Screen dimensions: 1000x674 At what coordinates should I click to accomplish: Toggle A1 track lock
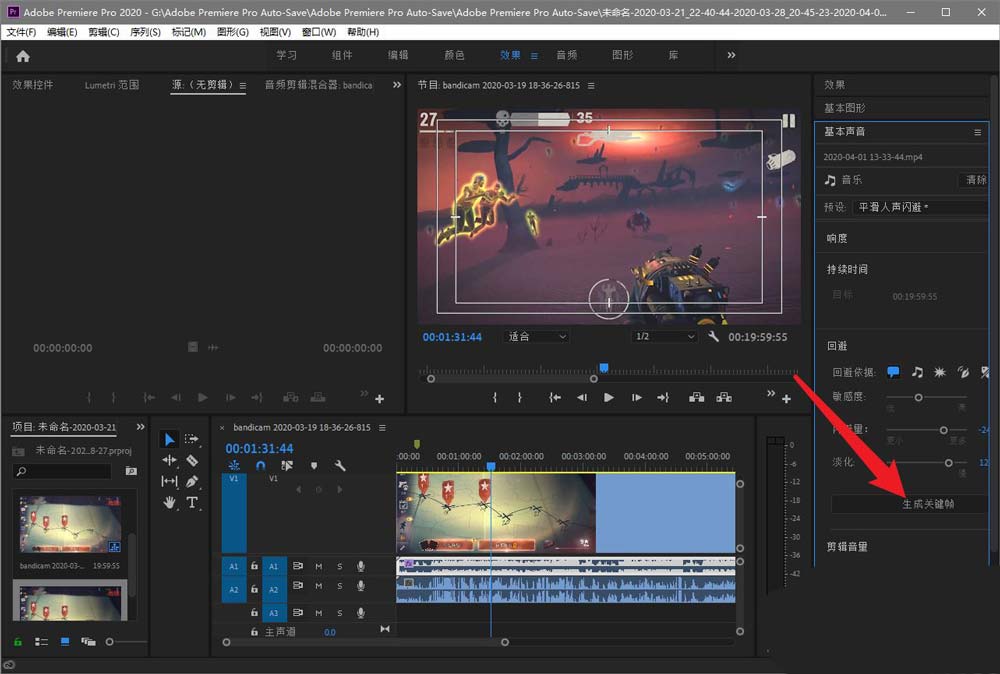(254, 566)
